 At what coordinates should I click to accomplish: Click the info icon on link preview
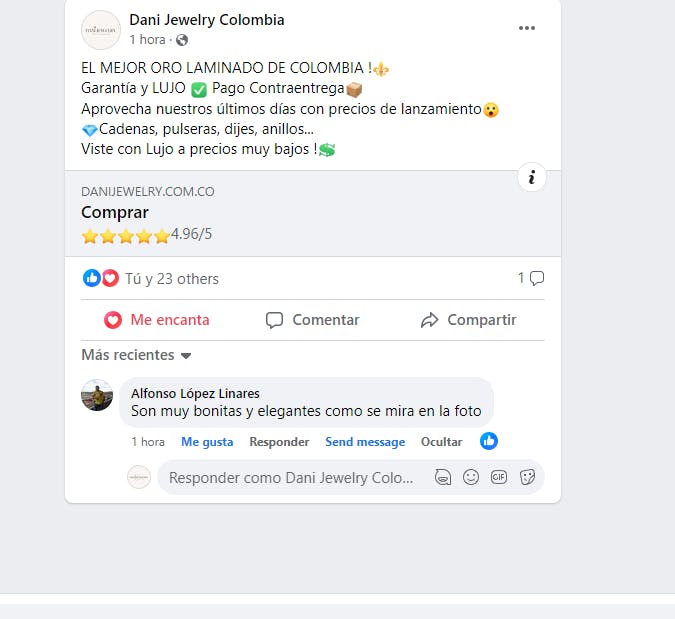(x=532, y=177)
